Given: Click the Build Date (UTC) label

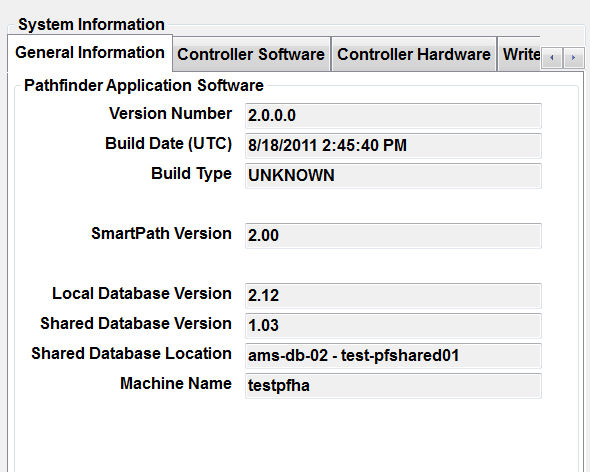Looking at the screenshot, I should click(169, 143).
